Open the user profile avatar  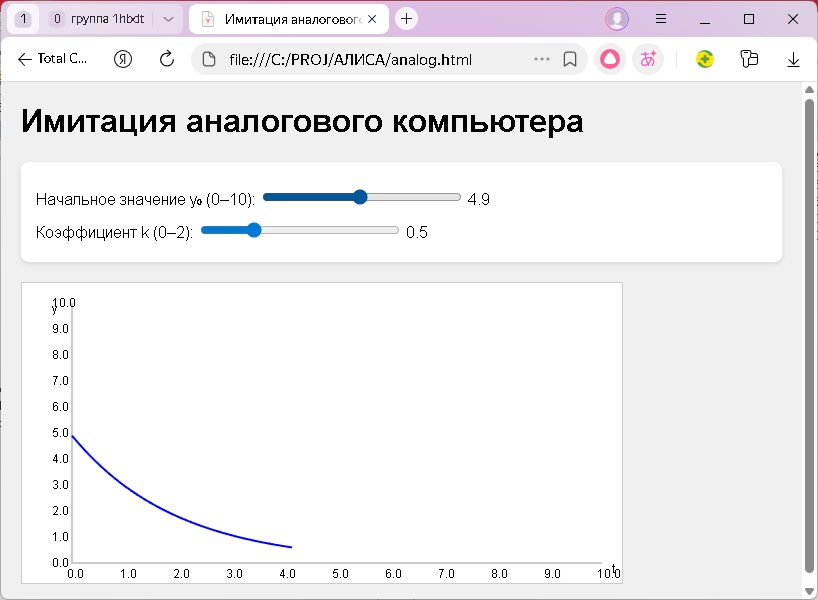coord(617,19)
